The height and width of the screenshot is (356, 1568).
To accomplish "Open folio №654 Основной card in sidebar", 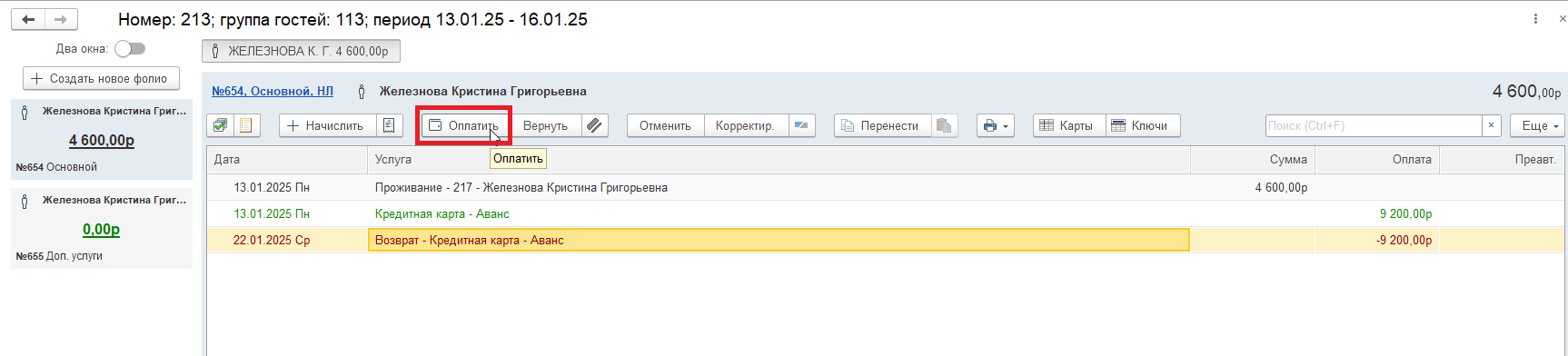I will point(102,139).
